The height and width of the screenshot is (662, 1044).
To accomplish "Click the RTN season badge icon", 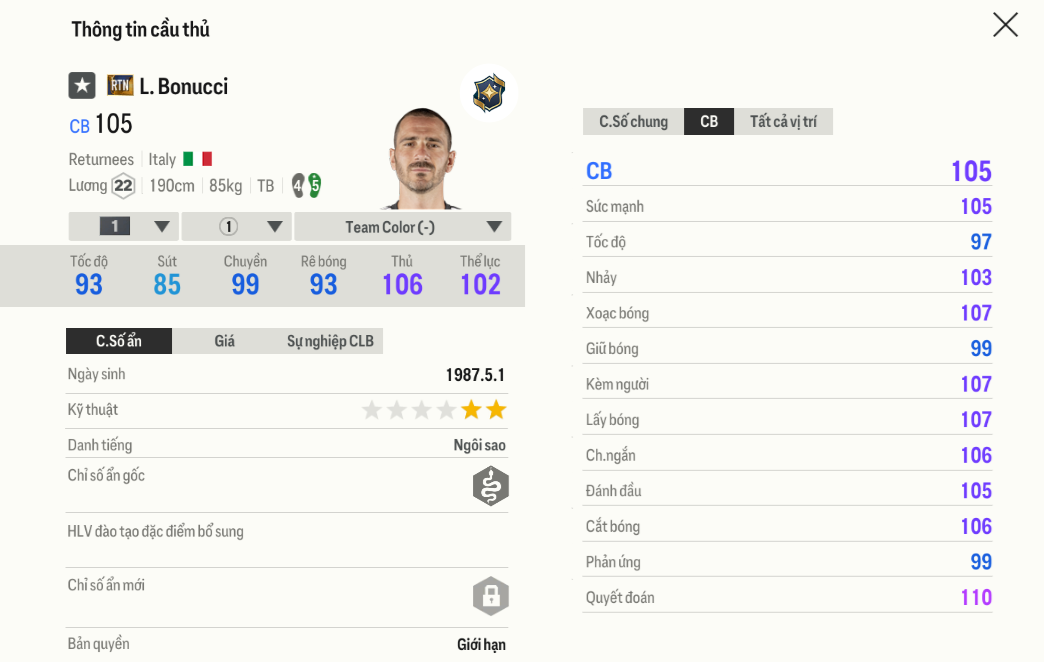I will (120, 86).
